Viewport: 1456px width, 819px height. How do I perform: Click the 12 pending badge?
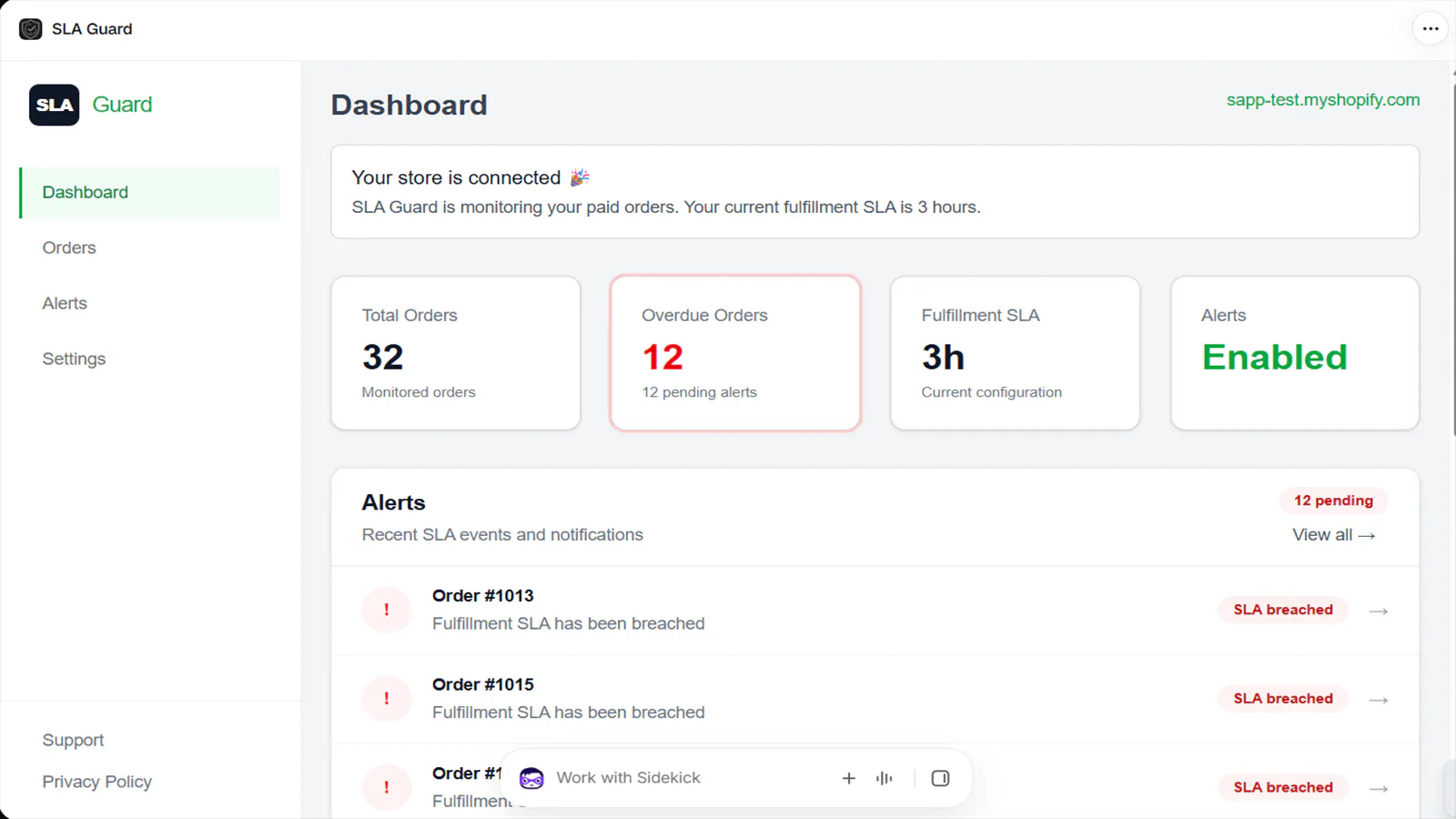point(1333,500)
